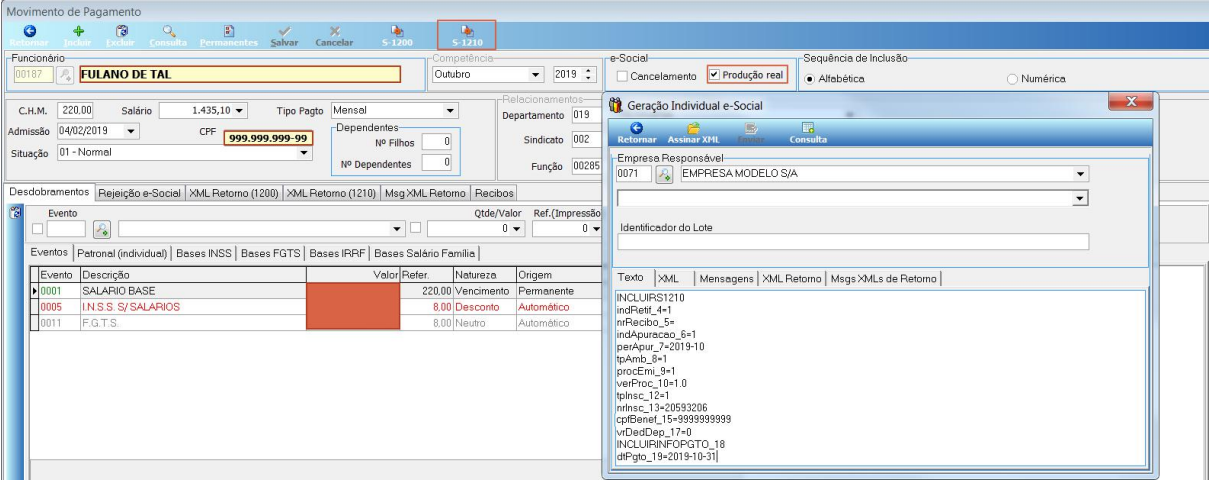This screenshot has width=1211, height=480.
Task: Click the grid icon left of Desdobramentos panel
Action: [14, 212]
